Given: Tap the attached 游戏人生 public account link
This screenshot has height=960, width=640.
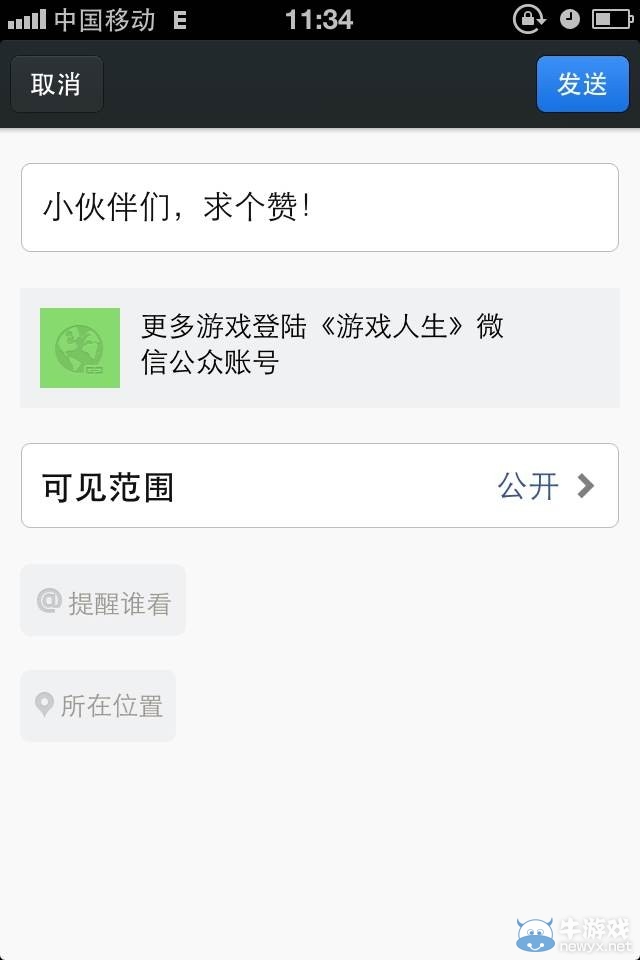Looking at the screenshot, I should coord(319,348).
